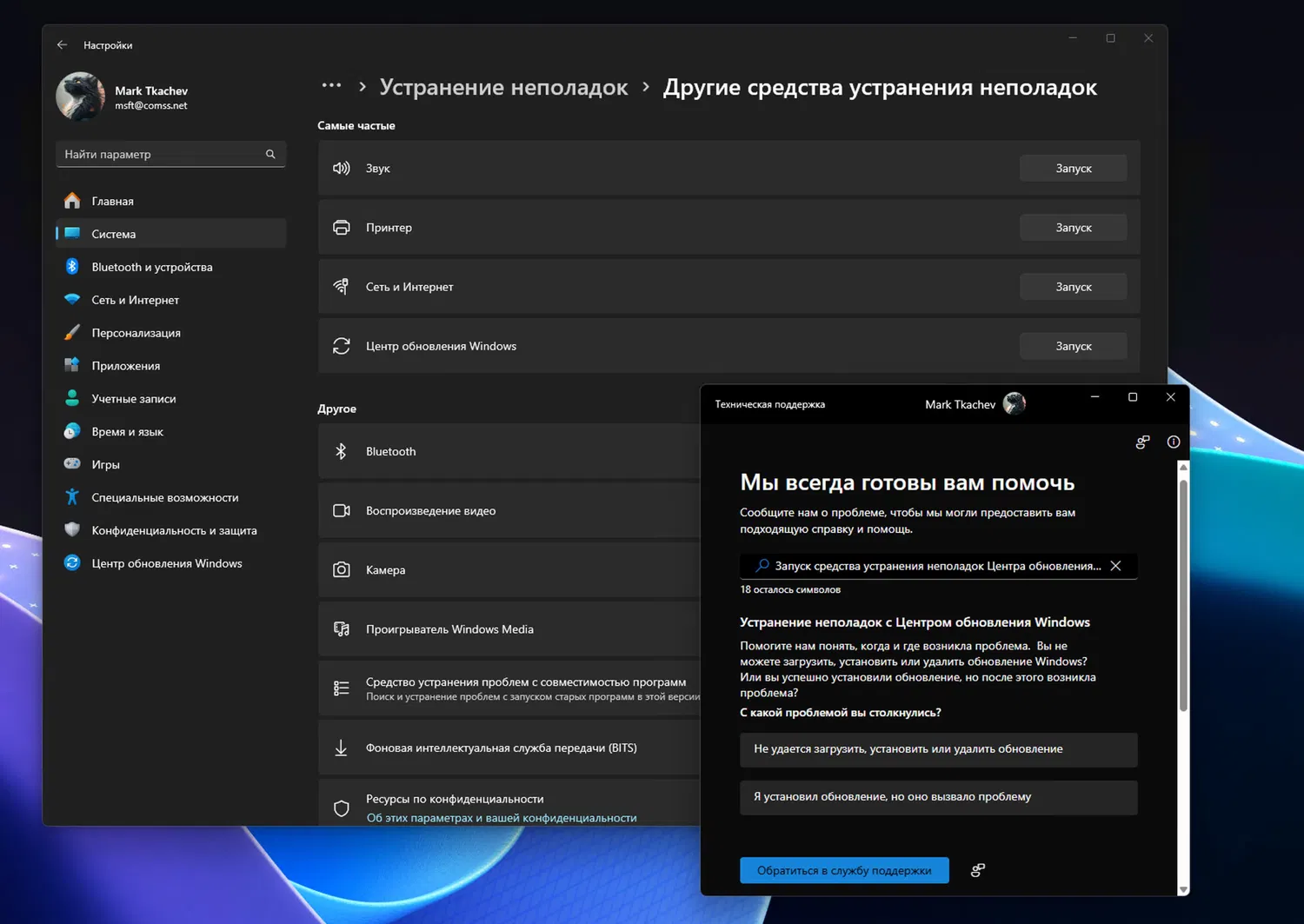Click the Персонализация paintbrush icon

[x=72, y=333]
